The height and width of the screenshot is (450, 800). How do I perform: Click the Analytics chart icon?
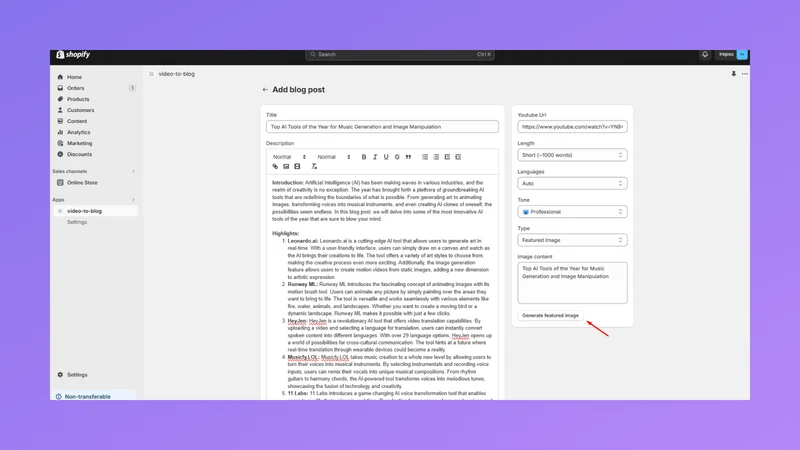[x=60, y=132]
